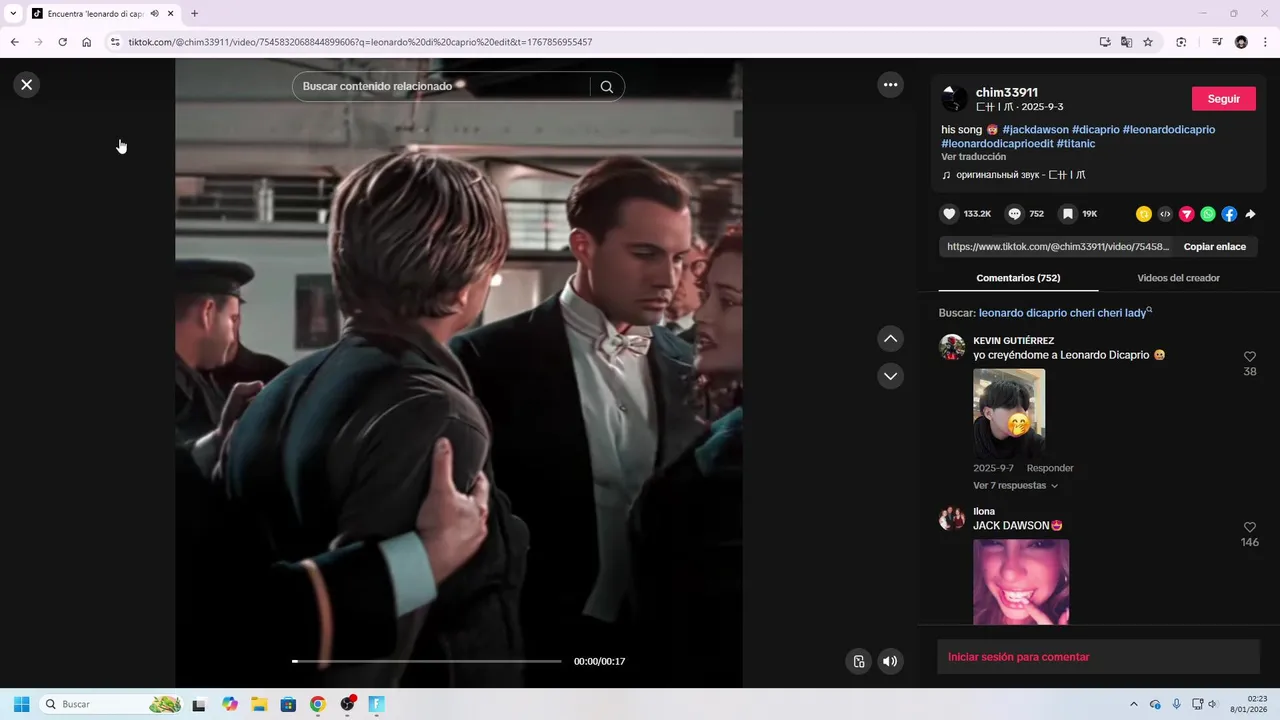1280x720 pixels.
Task: Open tab search dropdown arrow
Action: 13,14
